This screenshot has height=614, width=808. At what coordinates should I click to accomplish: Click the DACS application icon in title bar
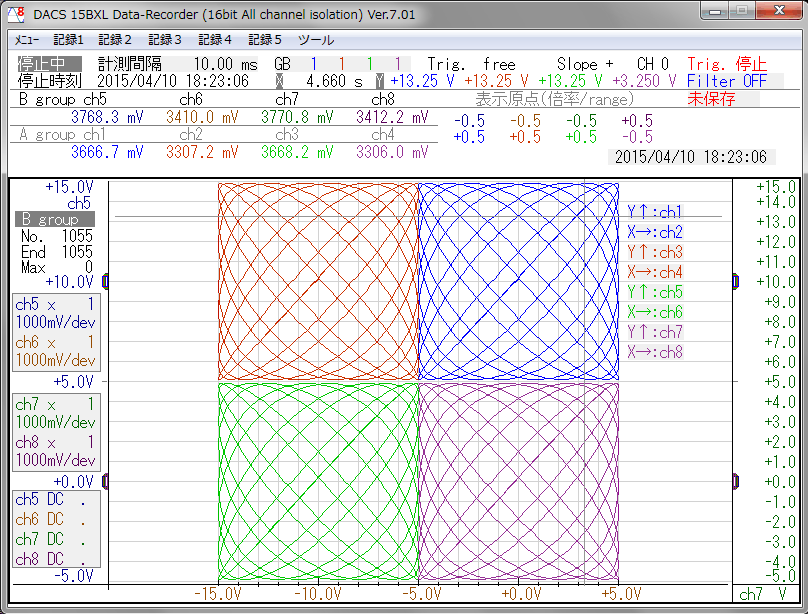(x=16, y=14)
